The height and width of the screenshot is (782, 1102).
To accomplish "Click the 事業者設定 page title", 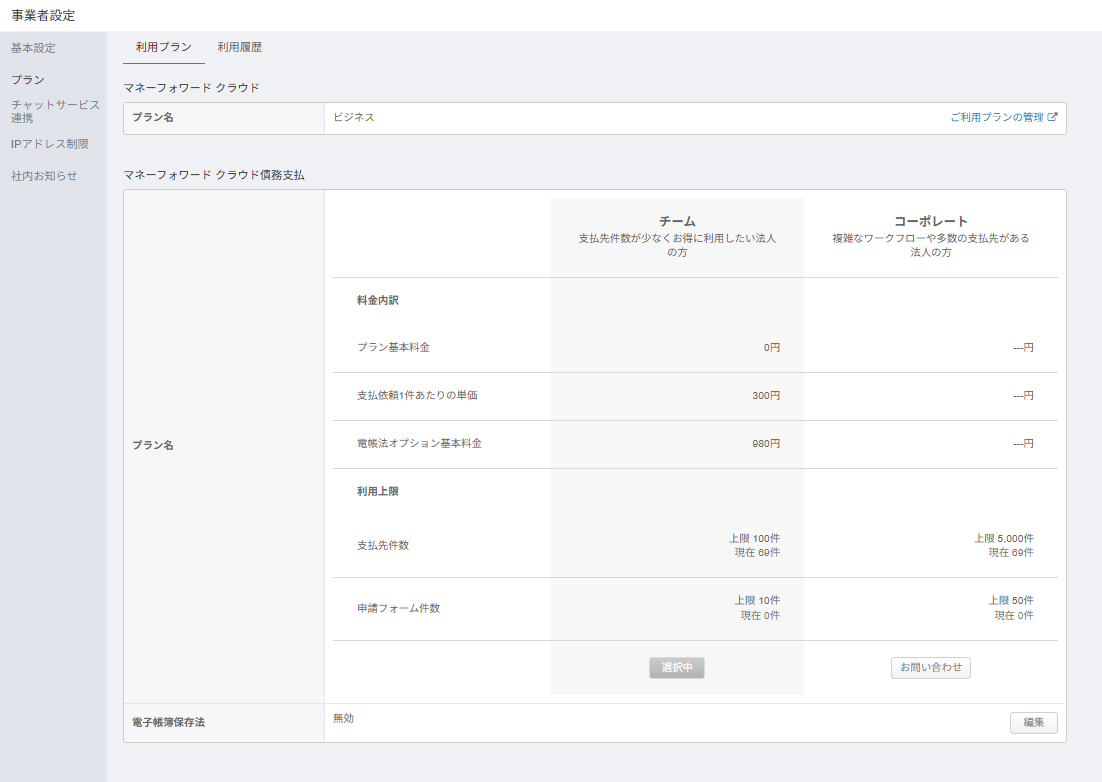I will point(44,15).
